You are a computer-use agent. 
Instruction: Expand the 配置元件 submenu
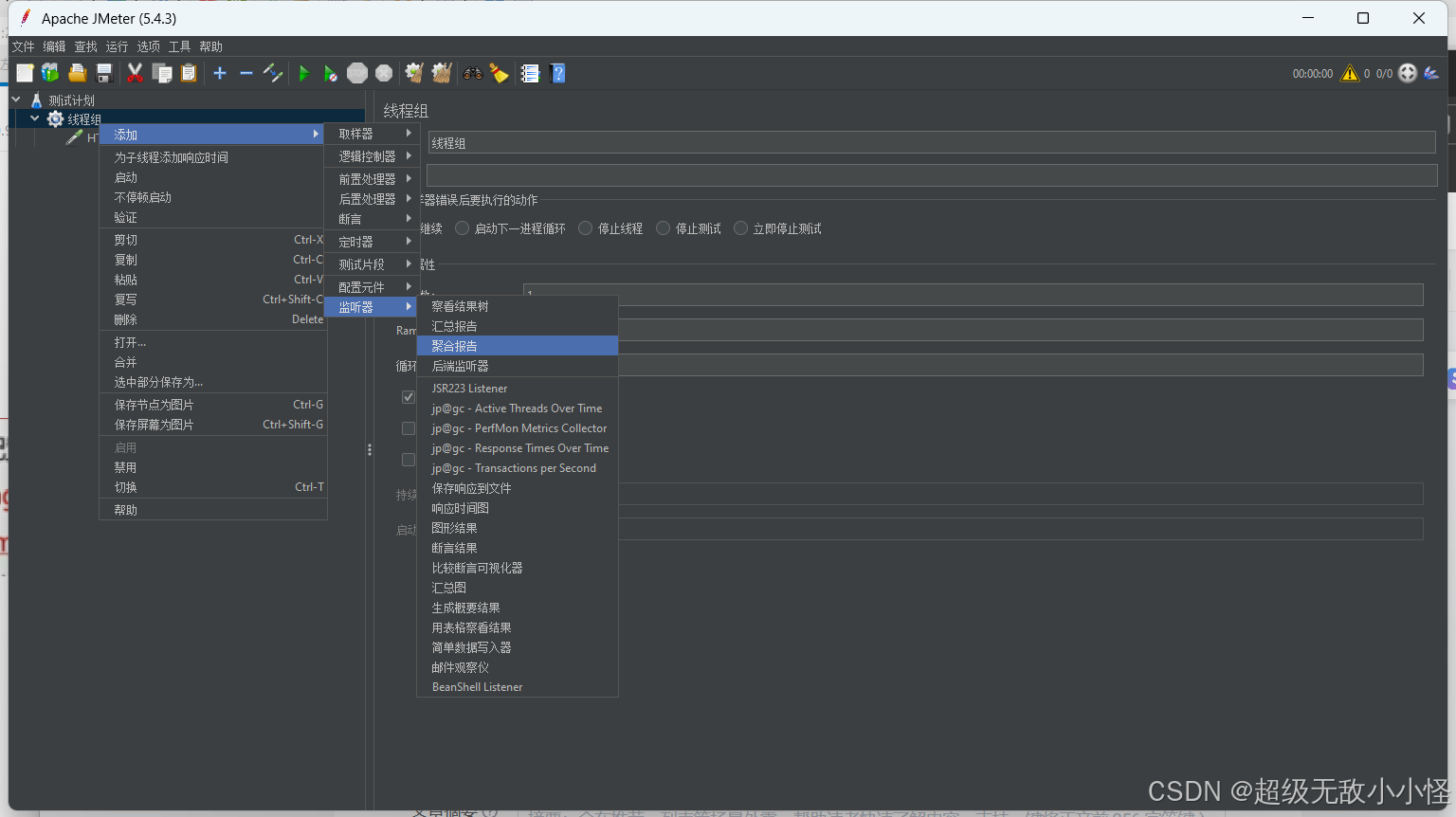(372, 287)
